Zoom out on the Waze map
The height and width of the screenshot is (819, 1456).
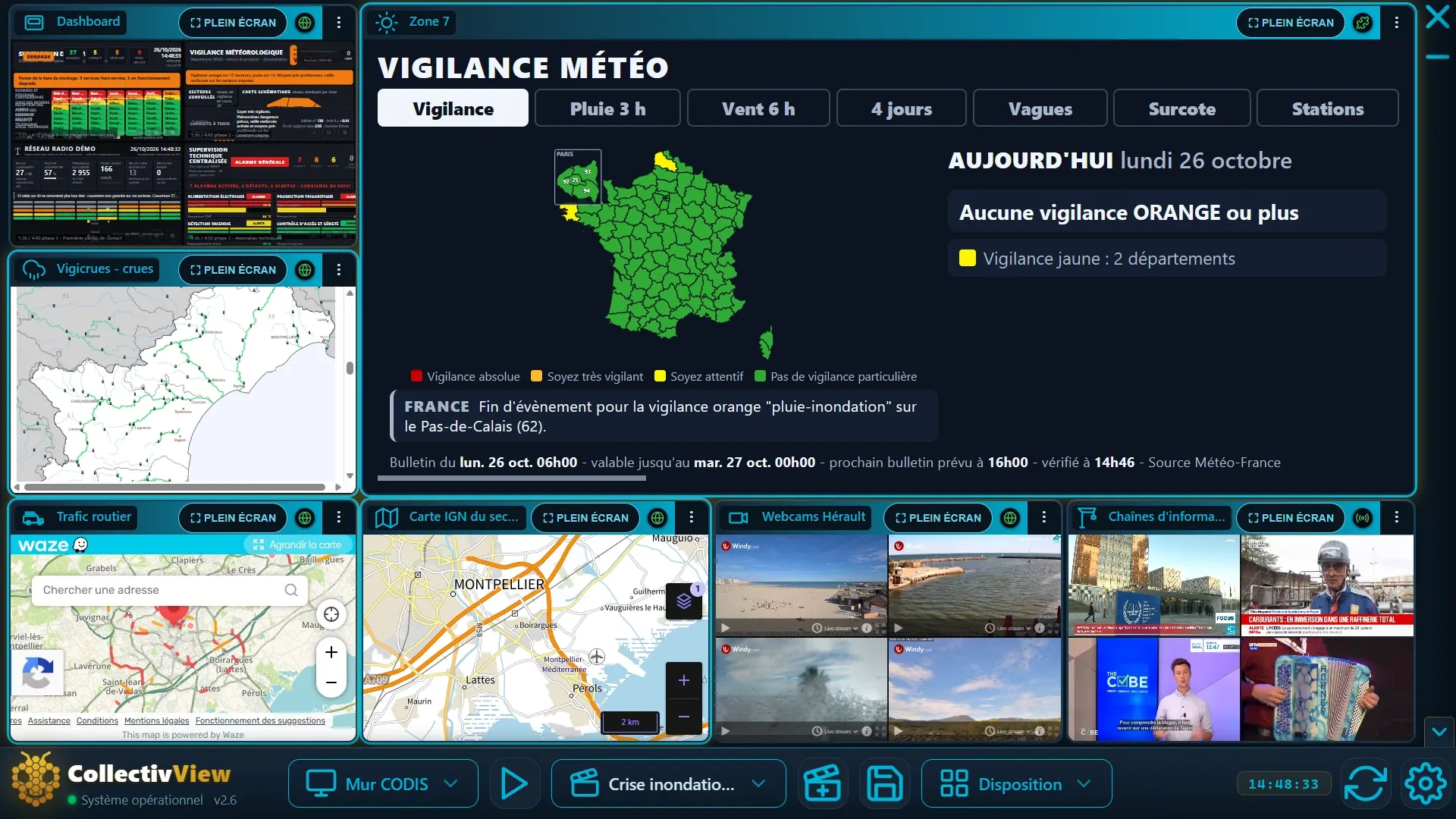coord(331,682)
